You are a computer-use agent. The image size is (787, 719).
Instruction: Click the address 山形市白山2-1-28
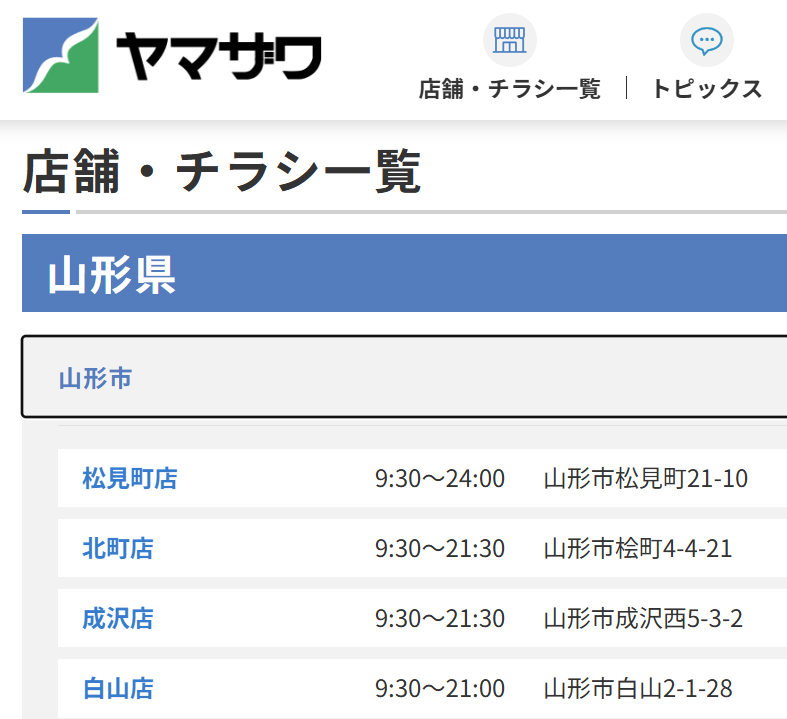coord(637,689)
